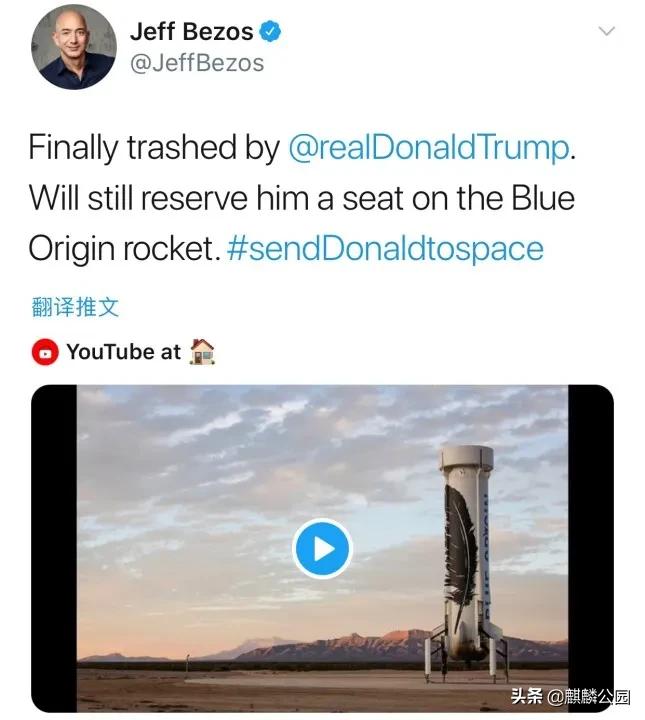Open the @JeffBezos handle

[x=197, y=63]
